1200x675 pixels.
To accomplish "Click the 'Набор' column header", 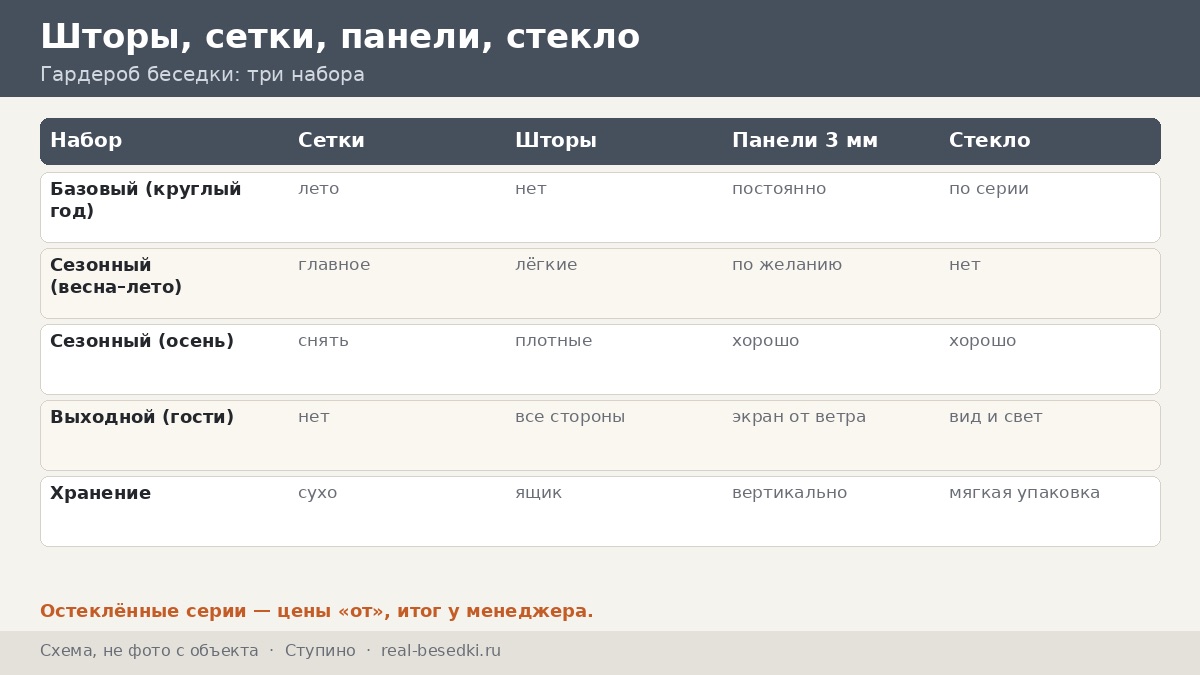I will [x=86, y=141].
